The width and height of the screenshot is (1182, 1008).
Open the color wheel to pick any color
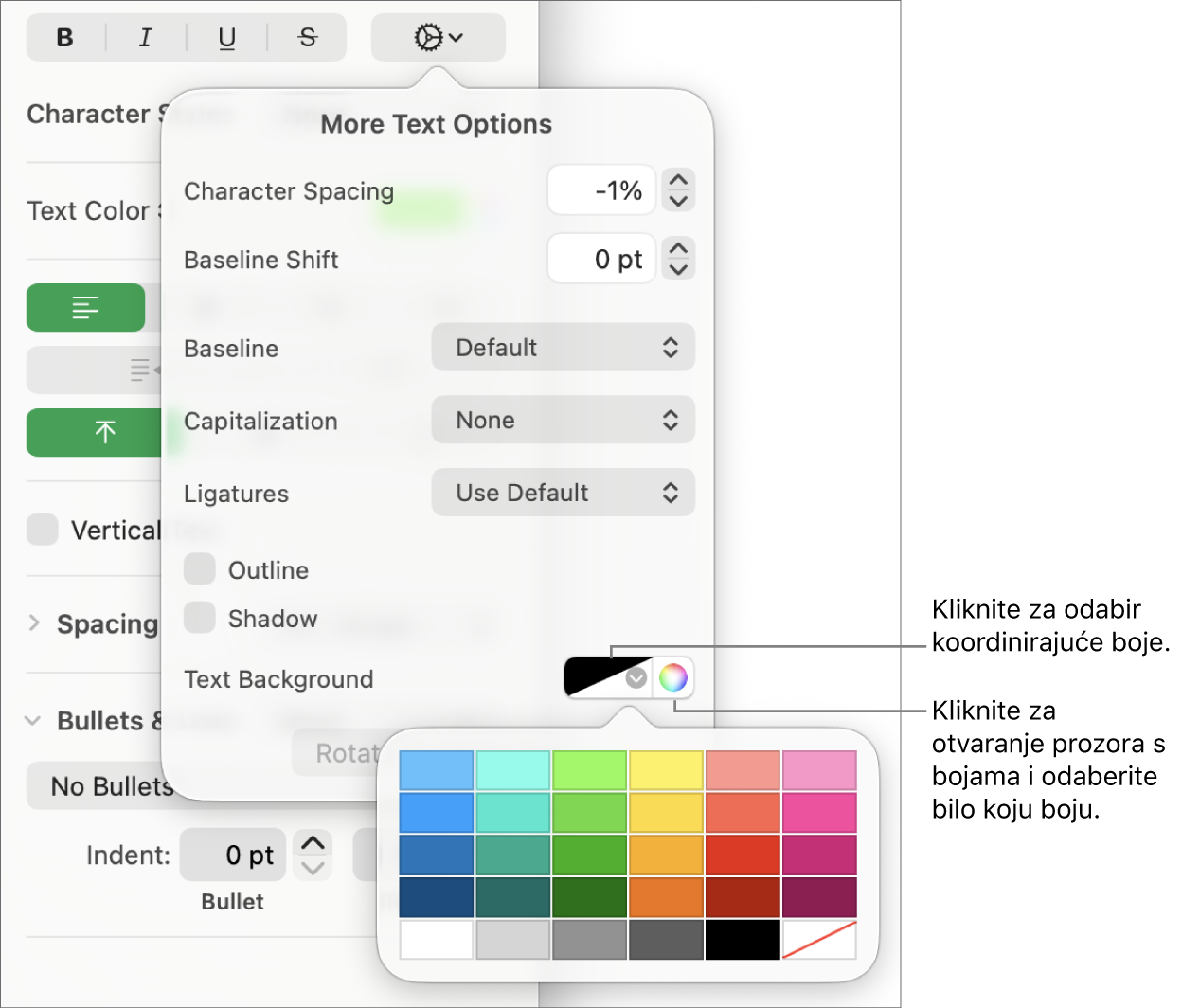click(x=673, y=677)
